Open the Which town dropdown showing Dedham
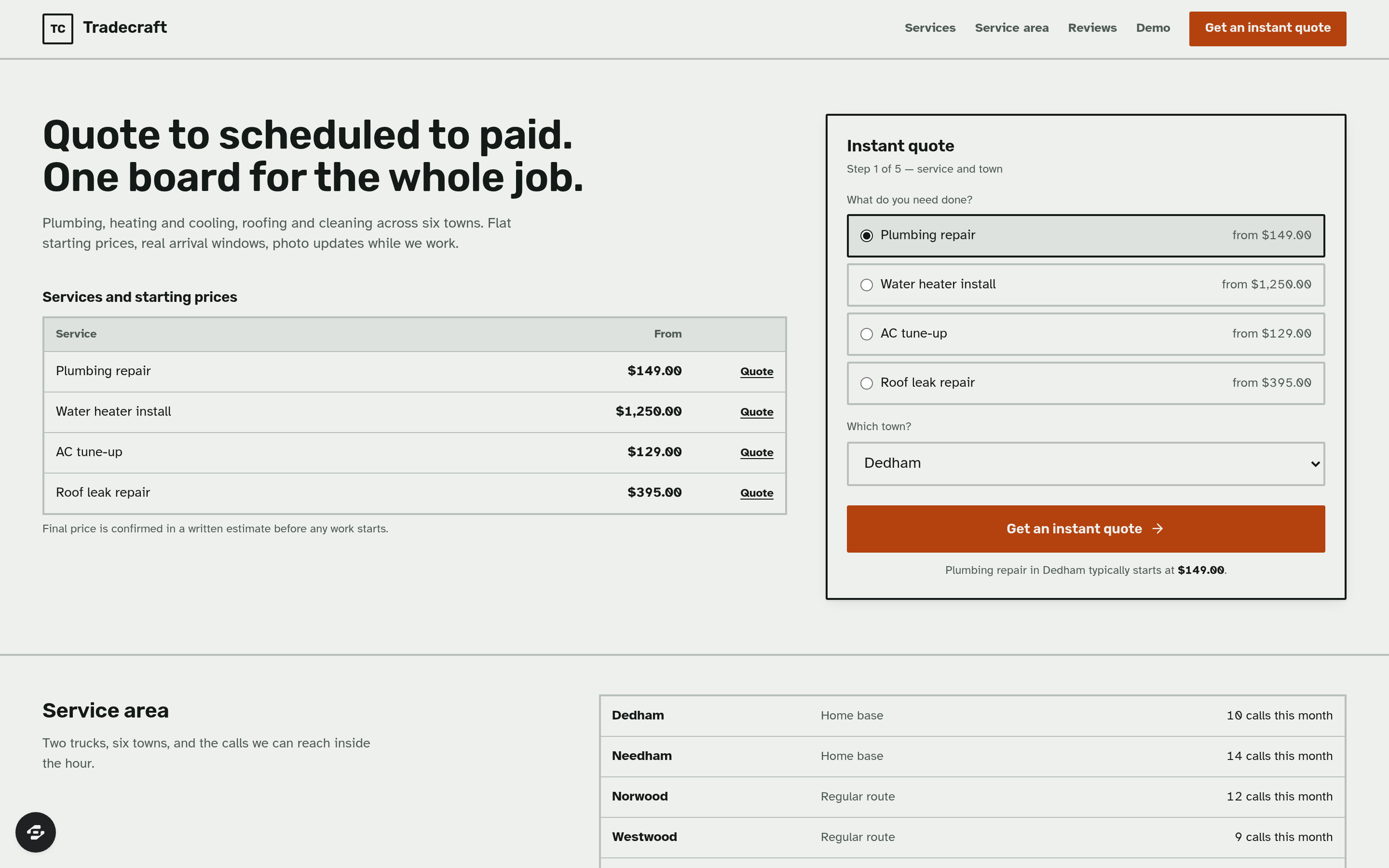This screenshot has height=868, width=1389. (1085, 463)
